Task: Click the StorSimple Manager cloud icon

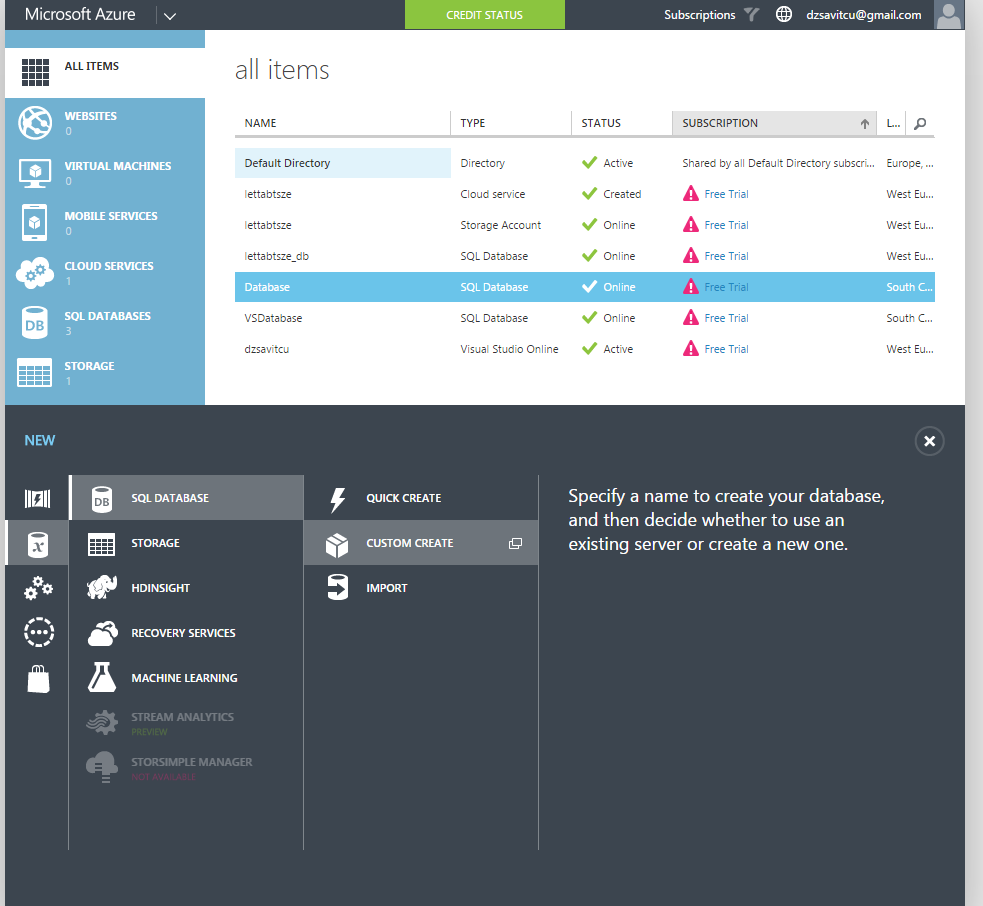Action: pos(102,767)
